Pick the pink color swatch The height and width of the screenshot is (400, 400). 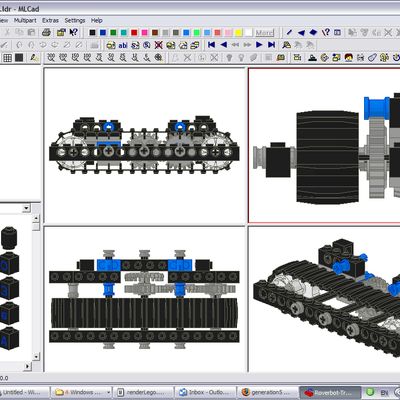145,33
